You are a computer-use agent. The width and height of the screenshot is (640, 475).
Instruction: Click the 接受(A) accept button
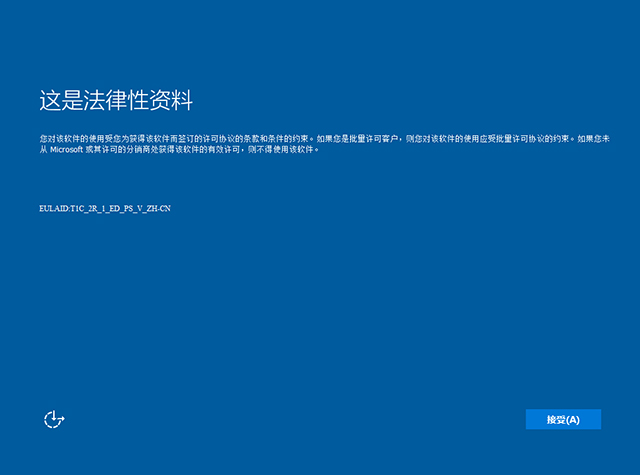point(563,420)
